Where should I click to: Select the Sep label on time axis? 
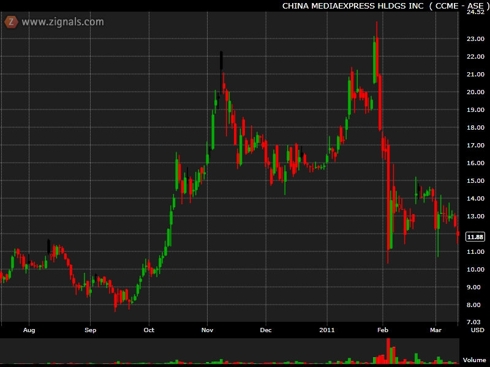click(90, 330)
